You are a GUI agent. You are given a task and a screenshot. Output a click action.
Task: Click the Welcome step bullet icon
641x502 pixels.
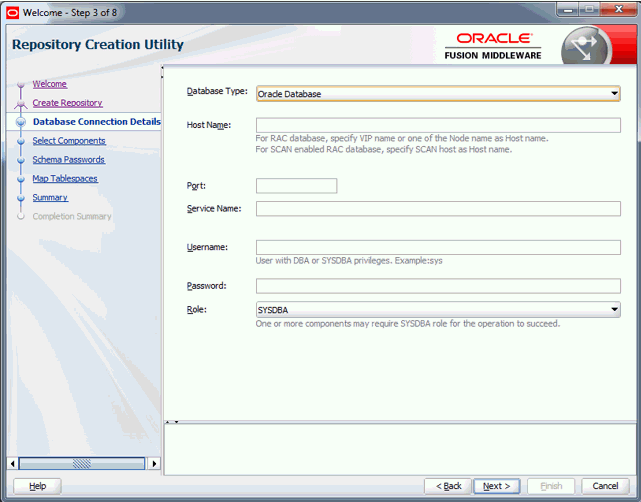21,85
